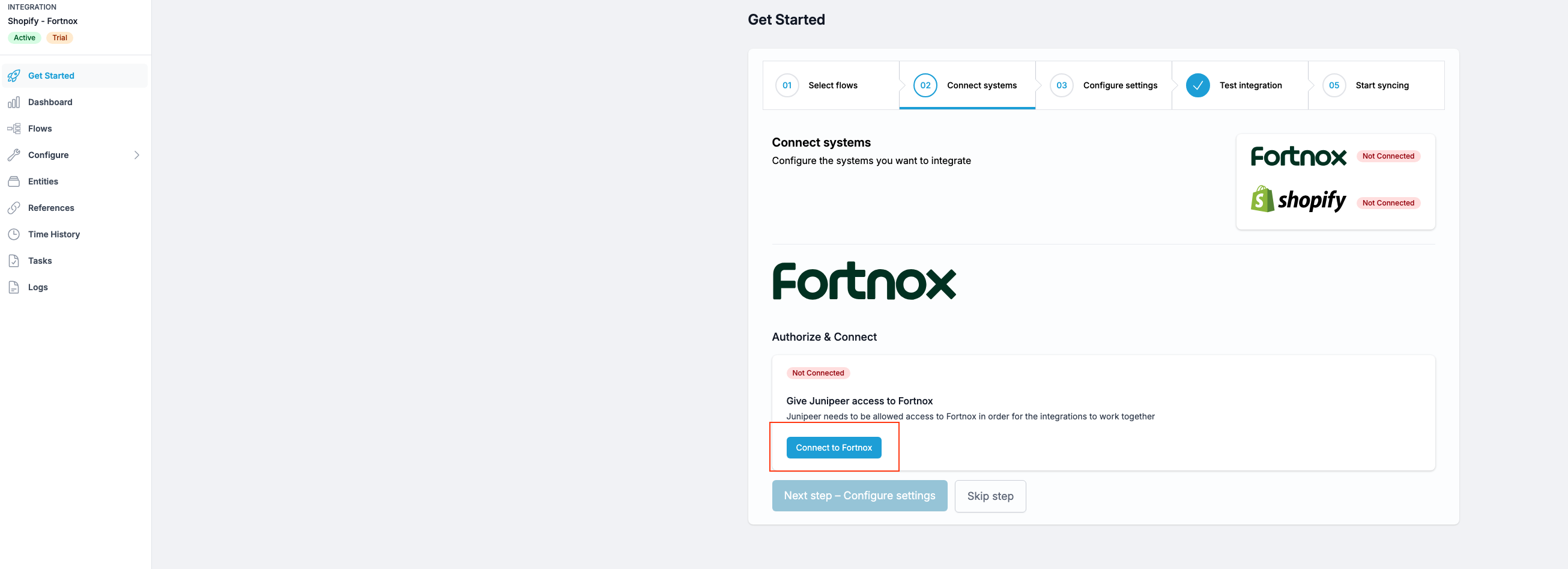The image size is (1568, 569).
Task: Open the Dashboard bar chart icon
Action: point(14,102)
